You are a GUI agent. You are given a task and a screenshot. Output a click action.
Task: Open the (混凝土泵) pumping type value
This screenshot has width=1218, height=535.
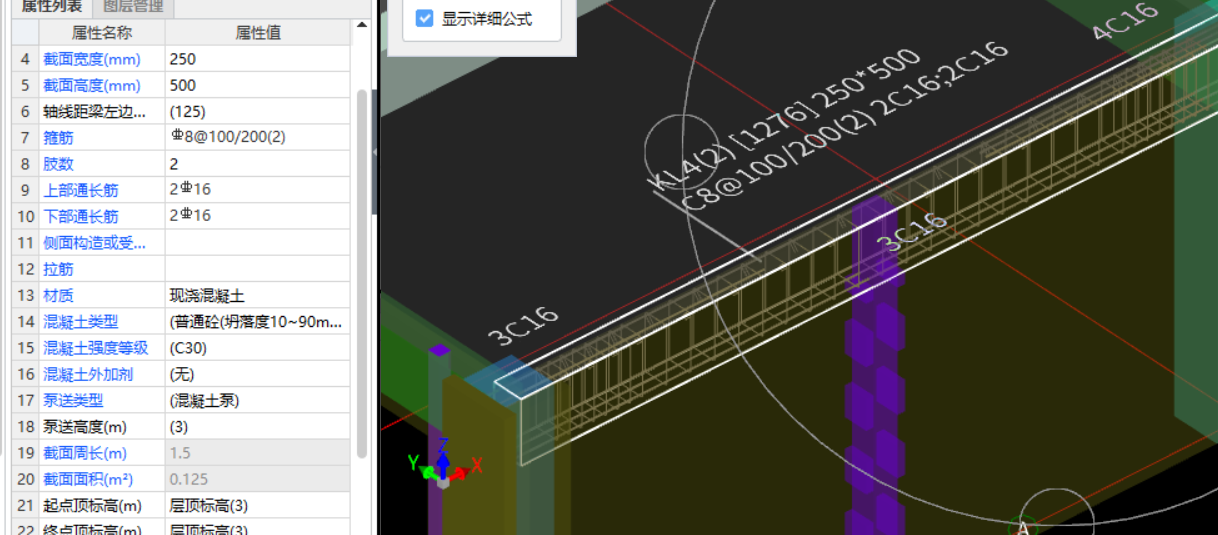pos(258,401)
